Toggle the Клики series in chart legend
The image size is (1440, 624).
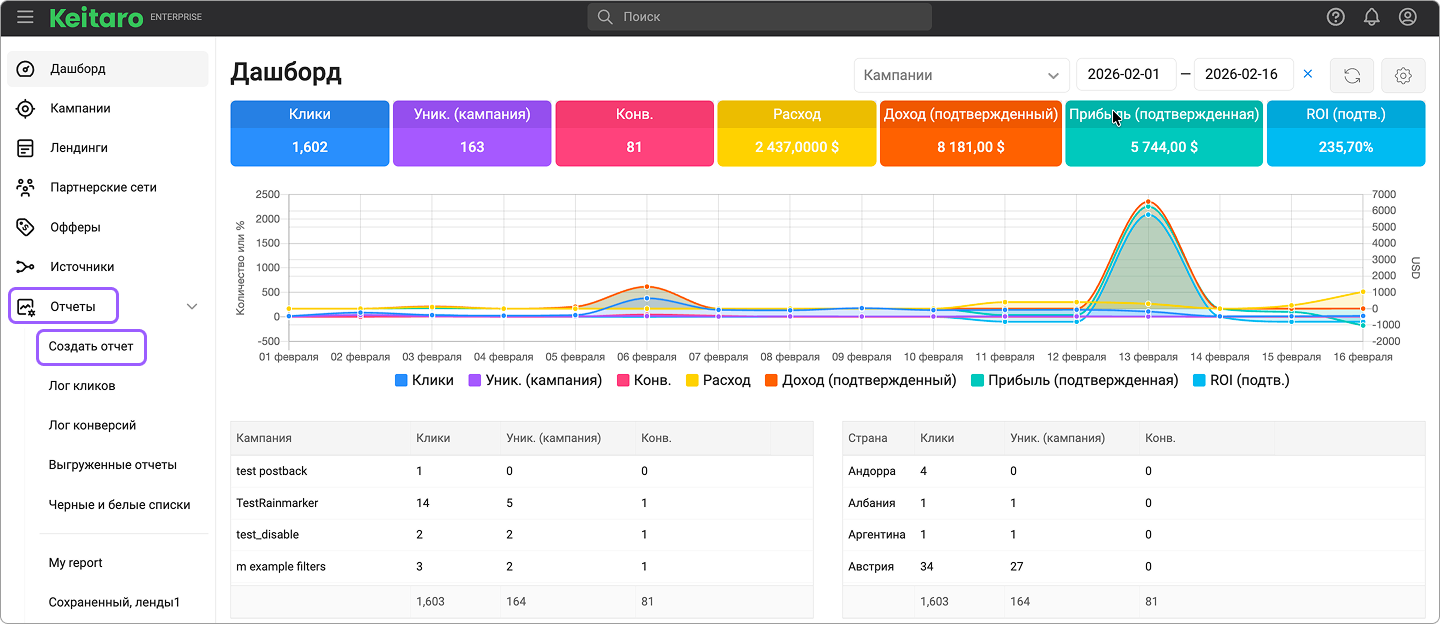tap(424, 380)
